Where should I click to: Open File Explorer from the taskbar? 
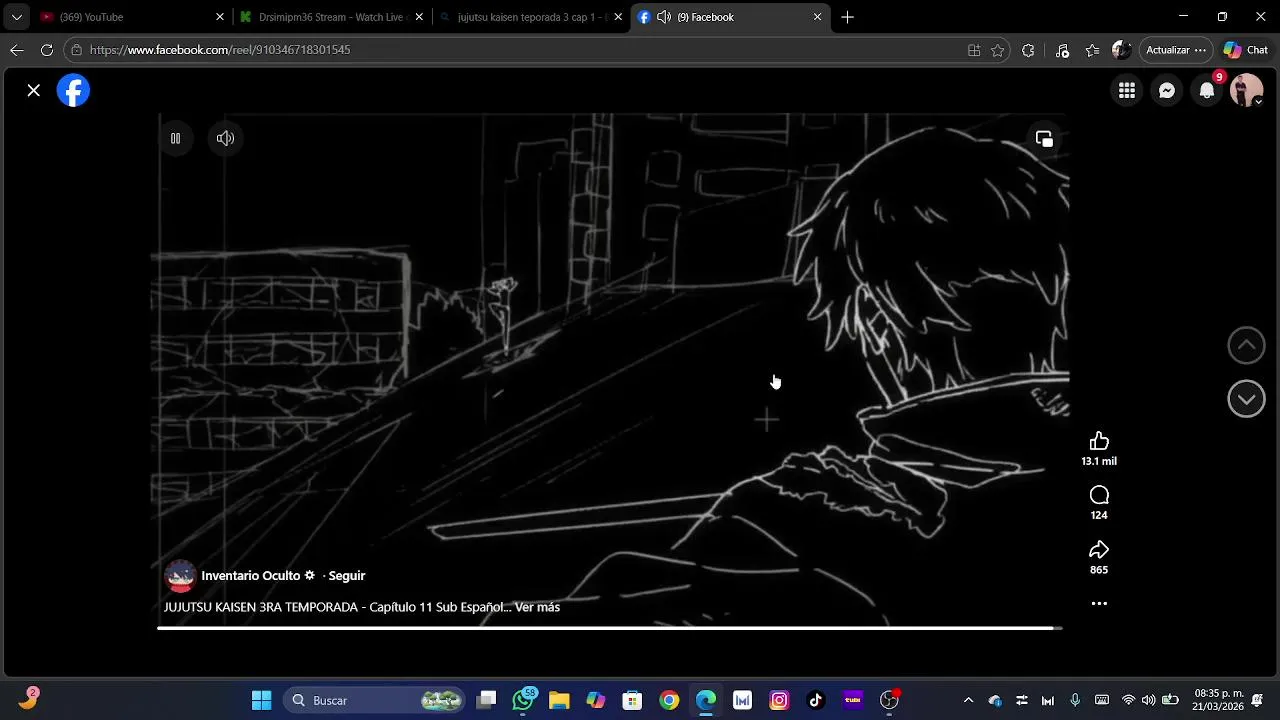pyautogui.click(x=559, y=700)
